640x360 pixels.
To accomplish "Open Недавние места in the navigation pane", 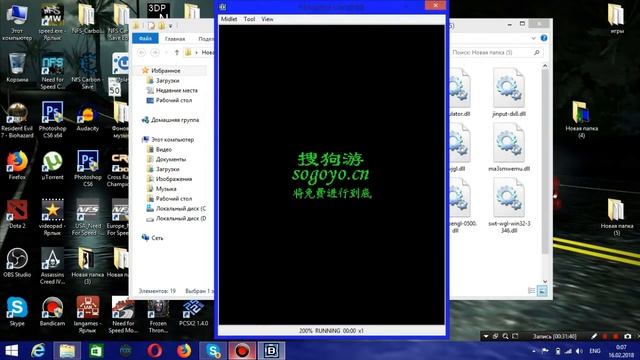I will (x=176, y=90).
